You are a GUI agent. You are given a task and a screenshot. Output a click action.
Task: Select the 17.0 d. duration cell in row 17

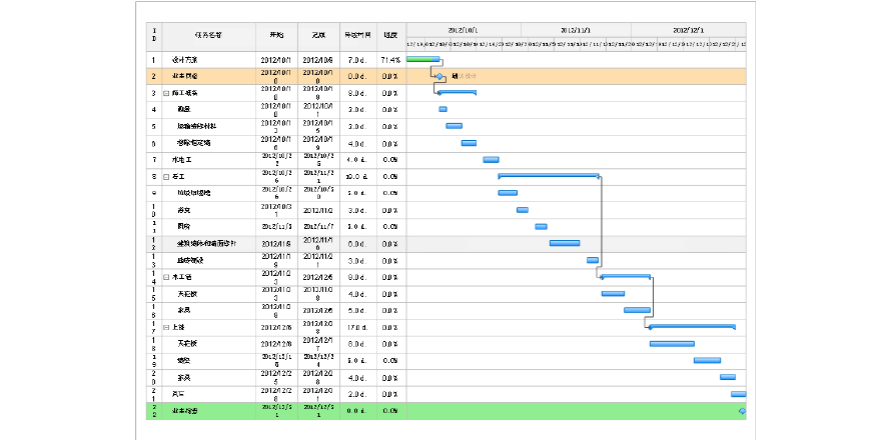point(357,327)
